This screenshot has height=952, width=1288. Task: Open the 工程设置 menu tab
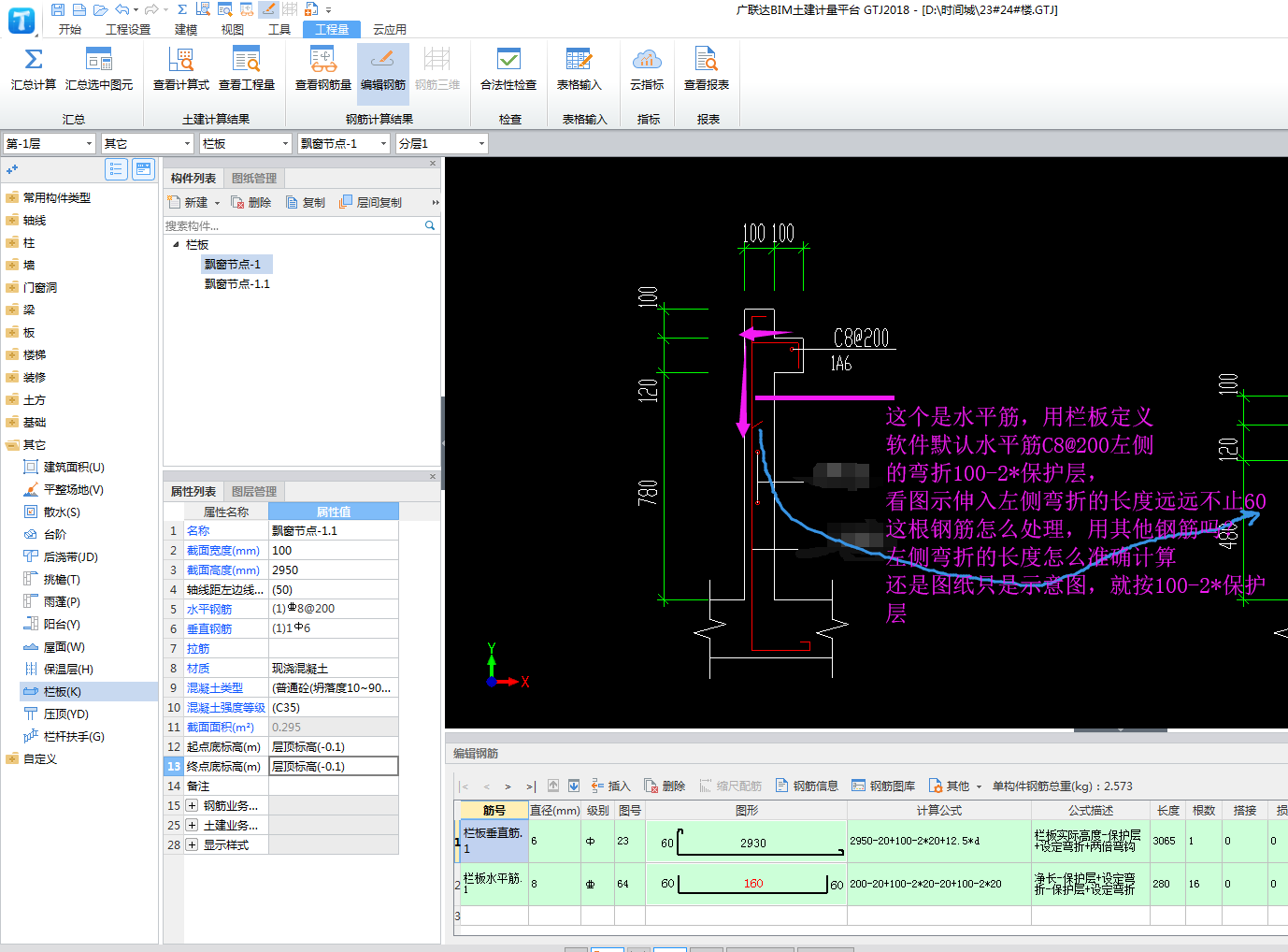[127, 29]
